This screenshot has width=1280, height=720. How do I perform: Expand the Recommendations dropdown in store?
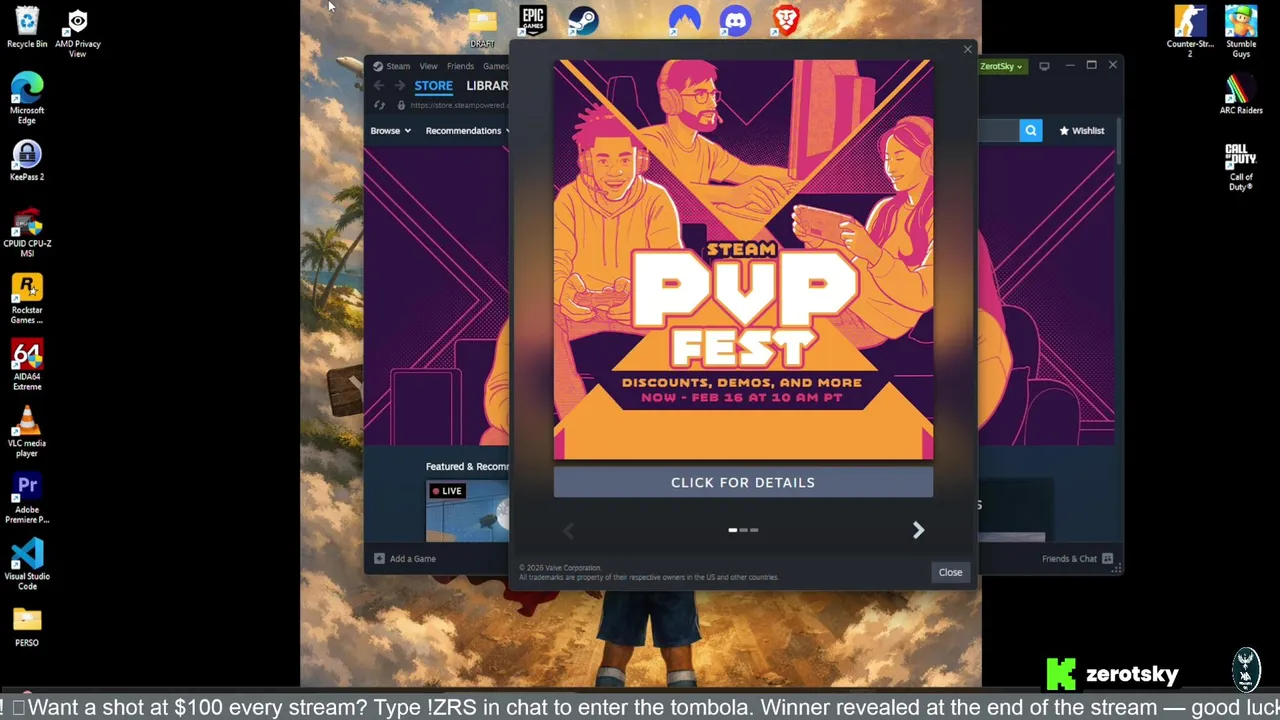[467, 131]
